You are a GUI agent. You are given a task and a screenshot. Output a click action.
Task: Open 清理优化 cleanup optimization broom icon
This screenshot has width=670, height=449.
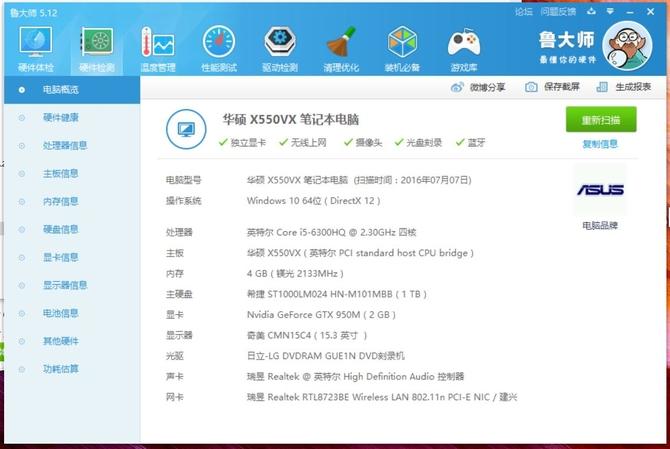[341, 49]
